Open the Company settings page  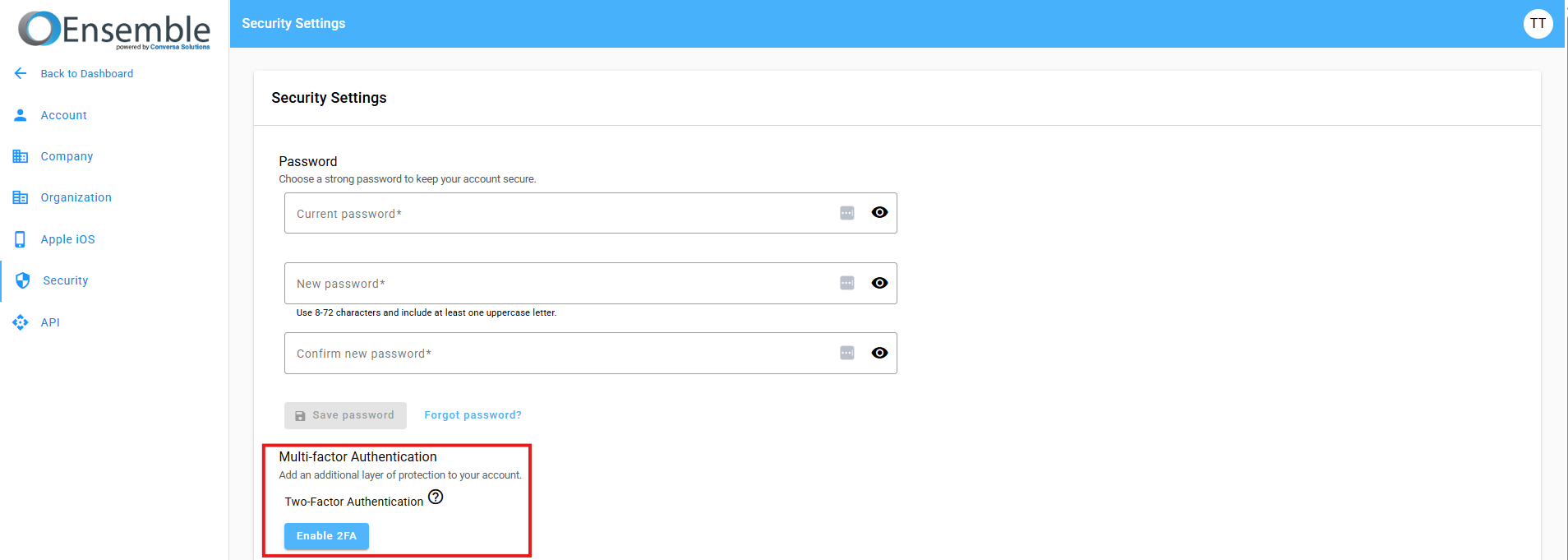(x=67, y=156)
